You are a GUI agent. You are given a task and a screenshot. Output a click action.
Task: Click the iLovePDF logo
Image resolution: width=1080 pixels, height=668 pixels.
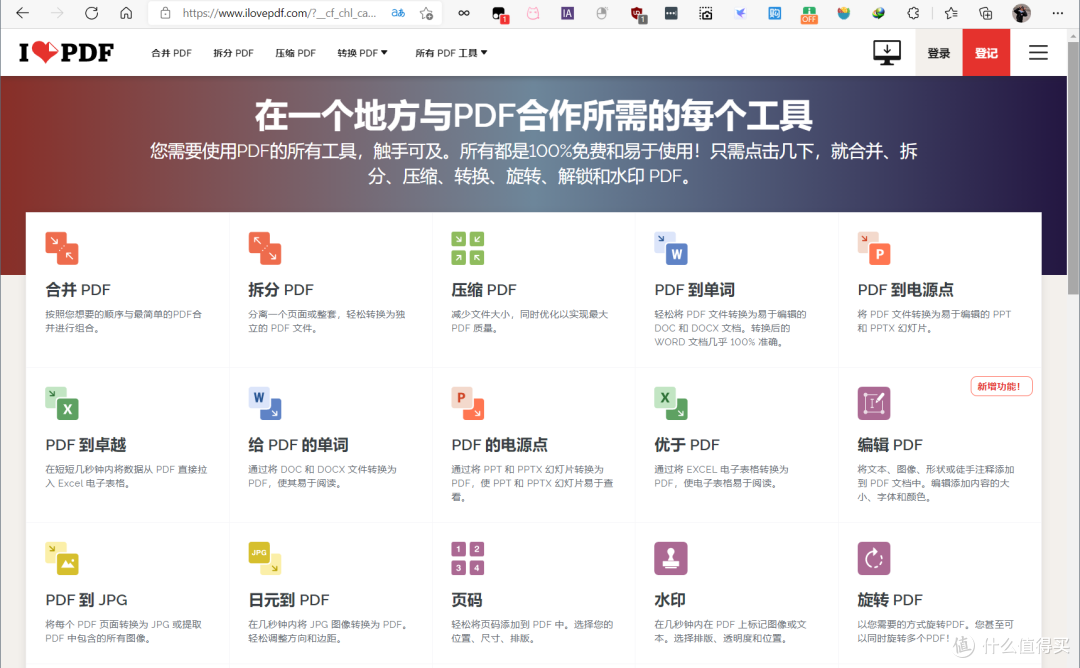[x=66, y=52]
